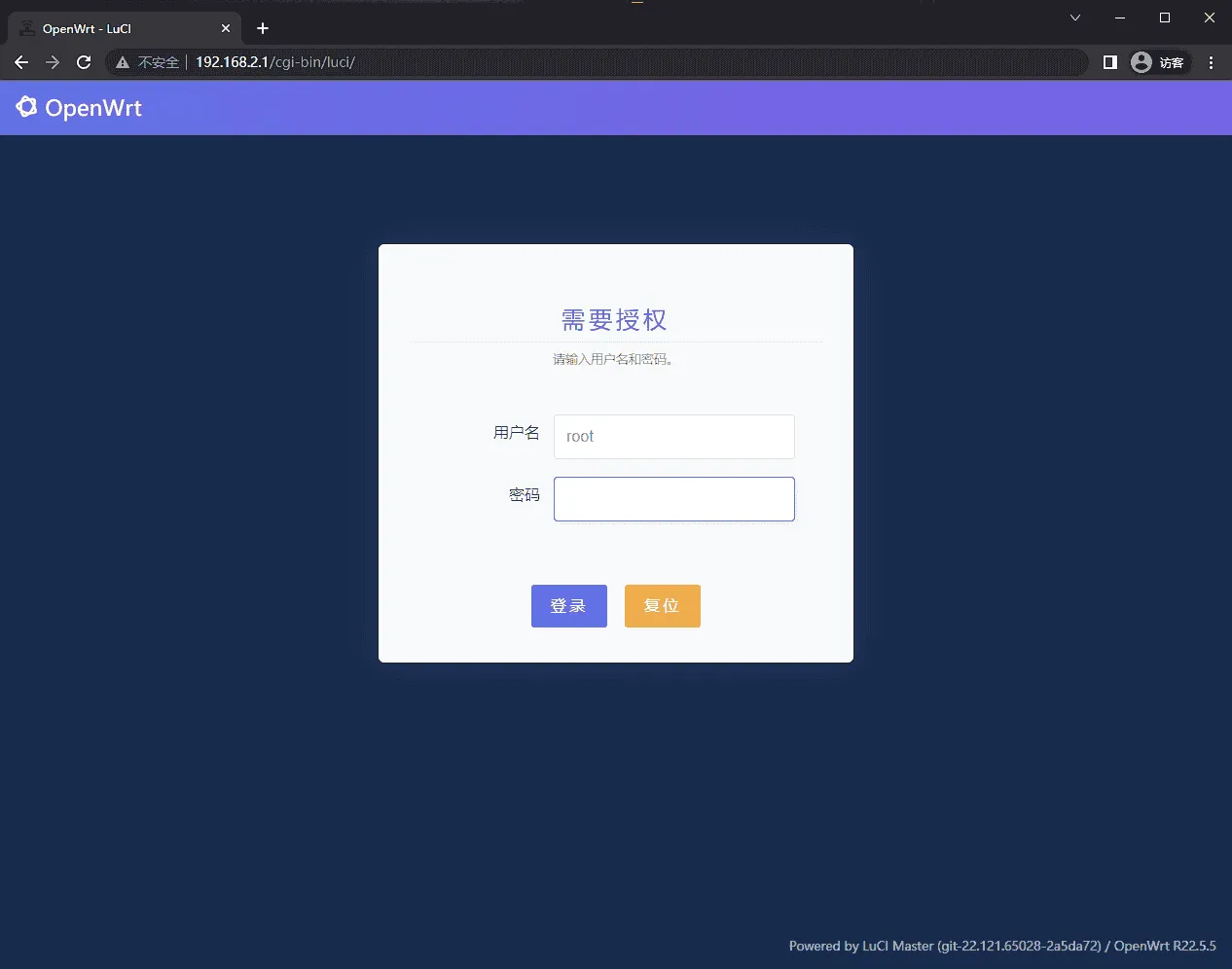Viewport: 1232px width, 969px height.
Task: Maximize the browser window
Action: tap(1165, 18)
